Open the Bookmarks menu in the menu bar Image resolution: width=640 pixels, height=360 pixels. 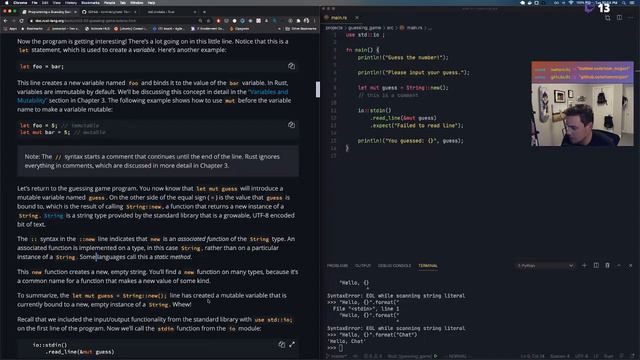tap(90, 2)
